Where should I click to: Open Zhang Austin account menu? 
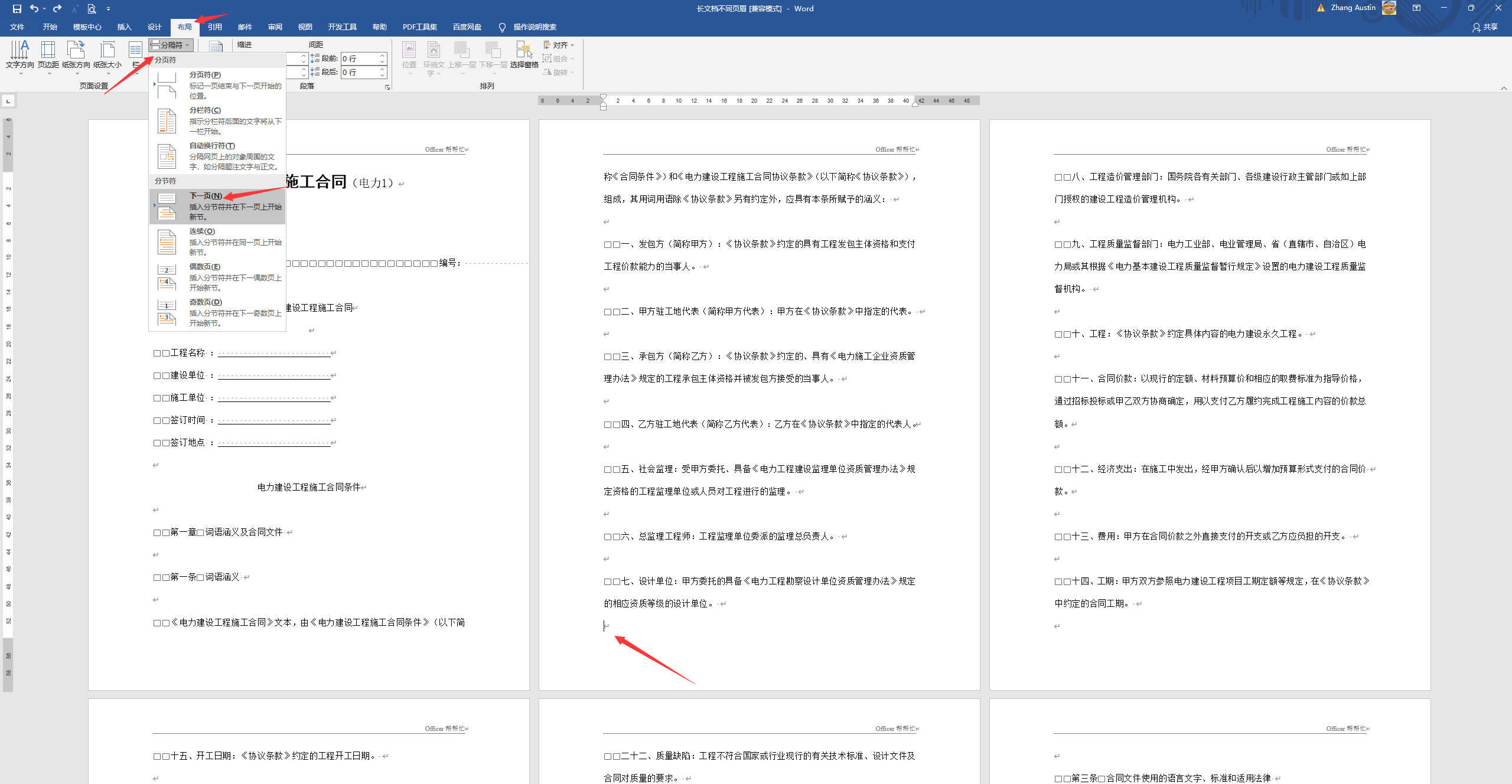(x=1363, y=8)
